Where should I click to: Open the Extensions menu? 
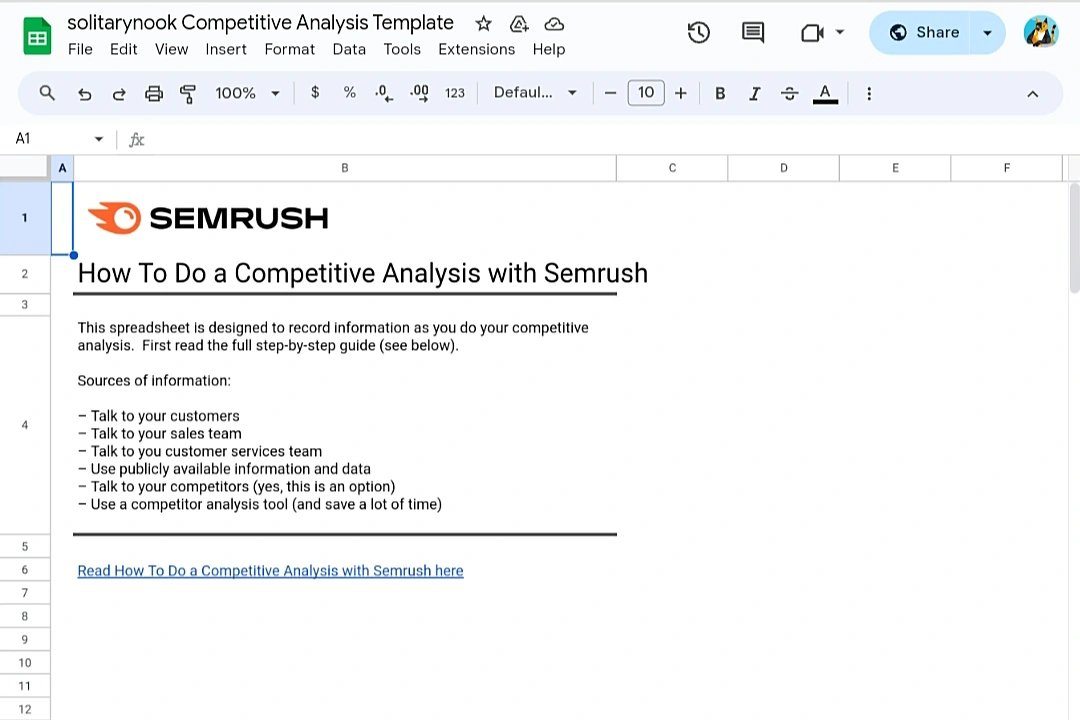pyautogui.click(x=477, y=50)
